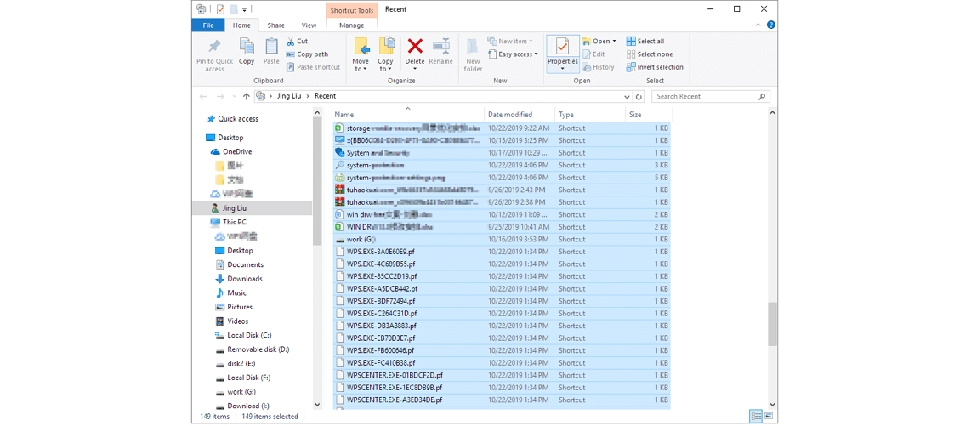The height and width of the screenshot is (426, 960).
Task: Open the address bar history dropdown
Action: (627, 97)
